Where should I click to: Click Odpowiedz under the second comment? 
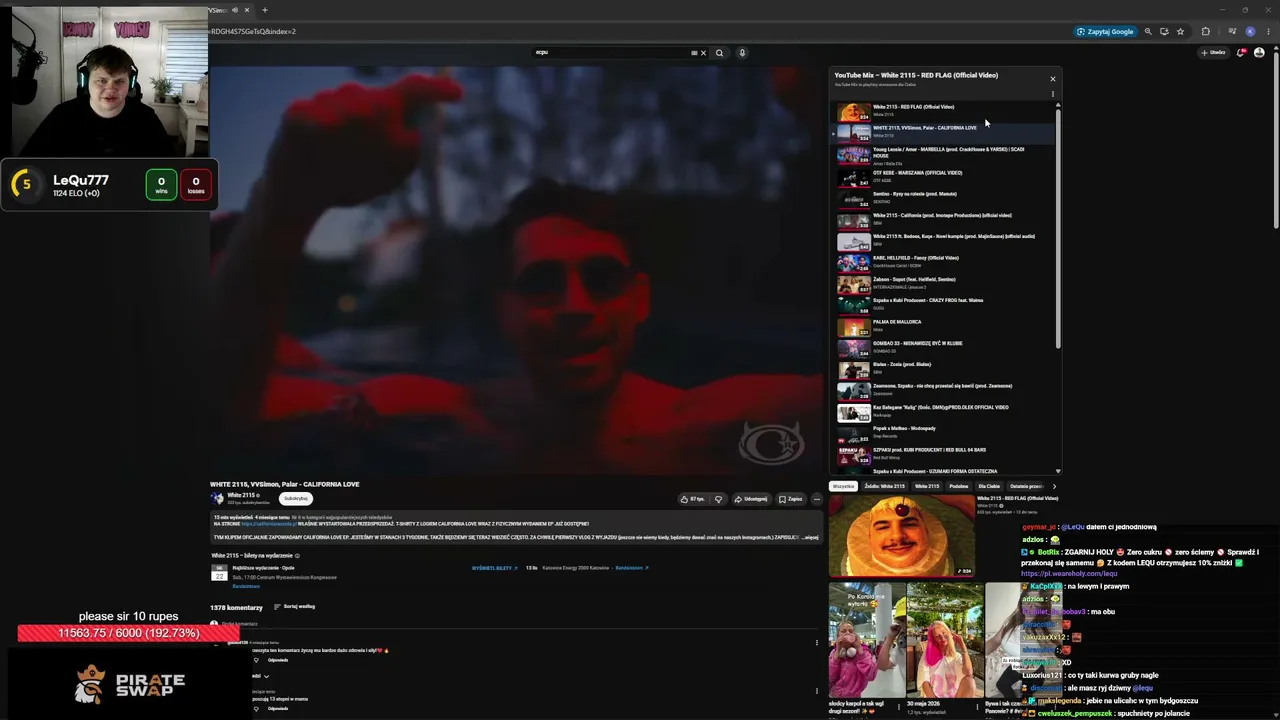tap(278, 708)
